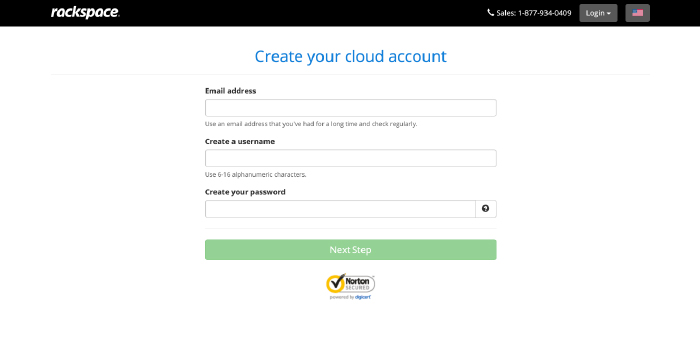The width and height of the screenshot is (700, 360).
Task: Focus the Email address input field
Action: [350, 108]
